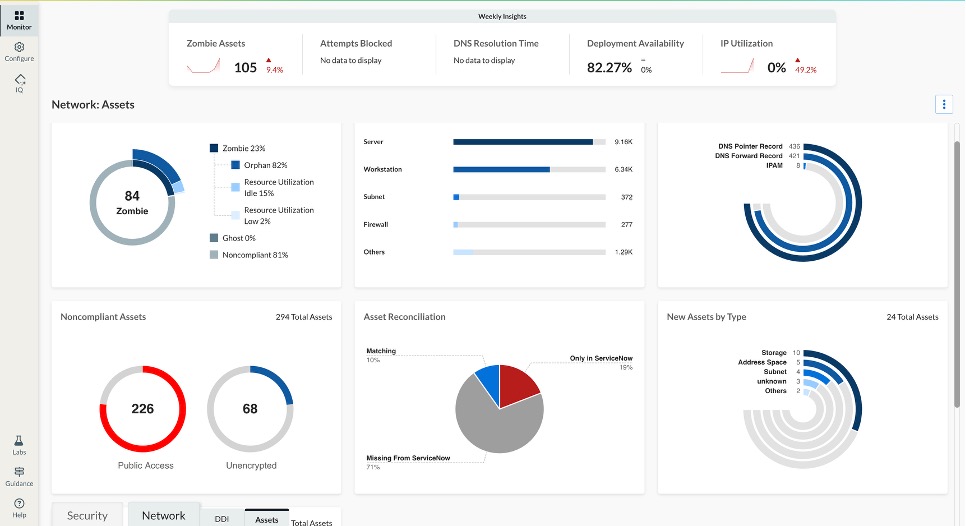This screenshot has width=966, height=526.
Task: Click the Missing From ServiceNow pie slice
Action: tap(490, 420)
